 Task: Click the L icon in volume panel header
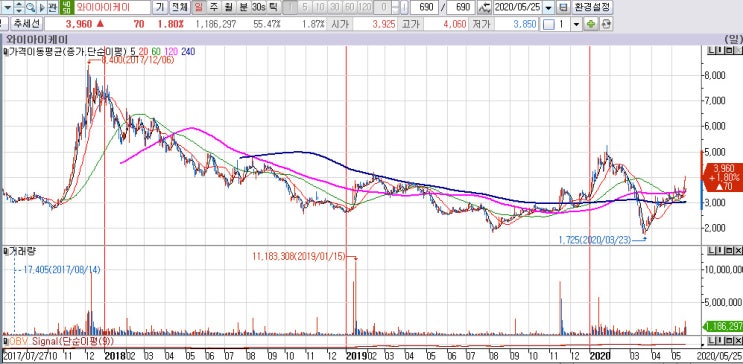point(711,250)
